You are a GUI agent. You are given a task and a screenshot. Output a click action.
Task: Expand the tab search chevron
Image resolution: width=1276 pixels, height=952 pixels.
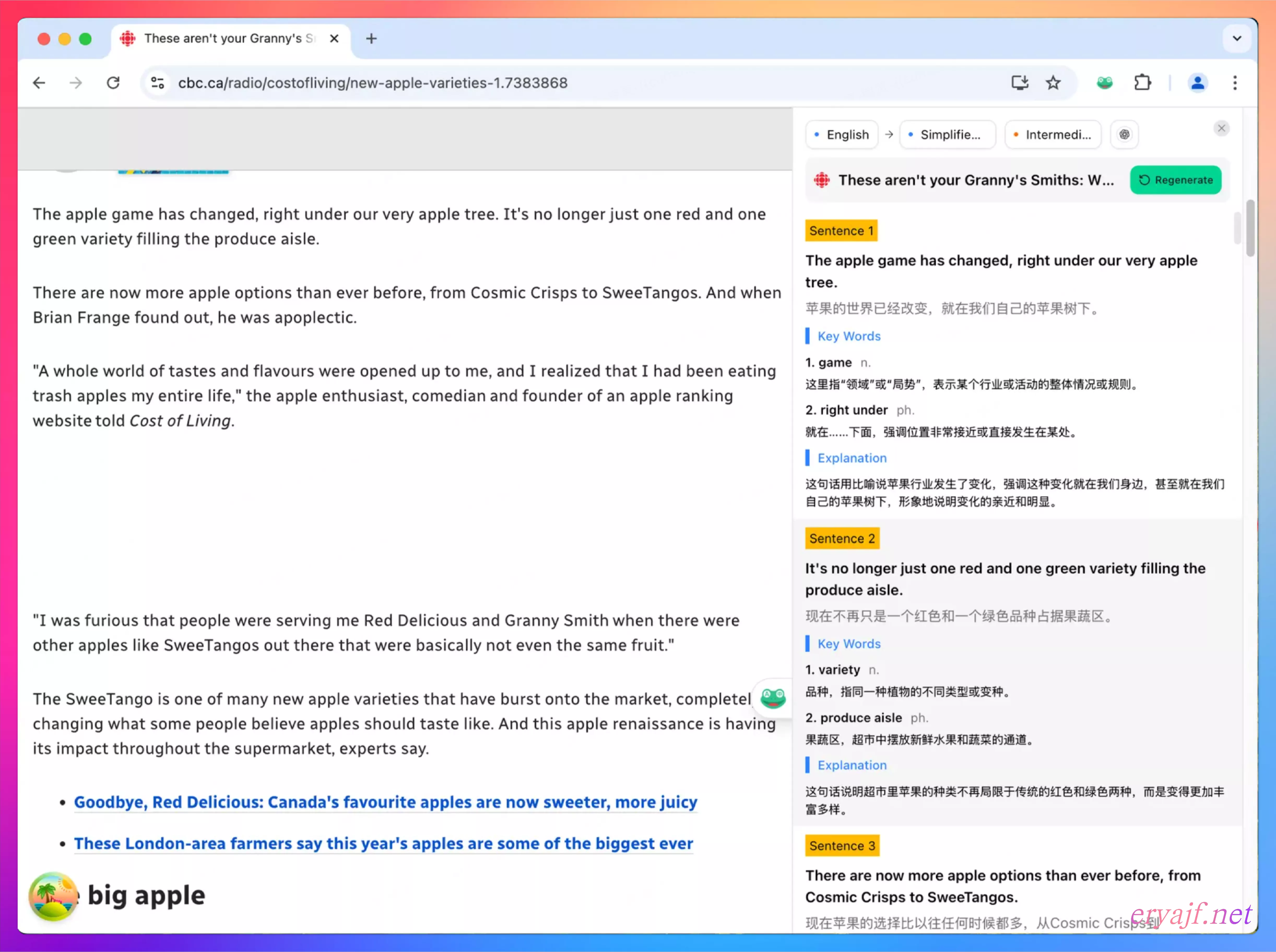[1237, 39]
